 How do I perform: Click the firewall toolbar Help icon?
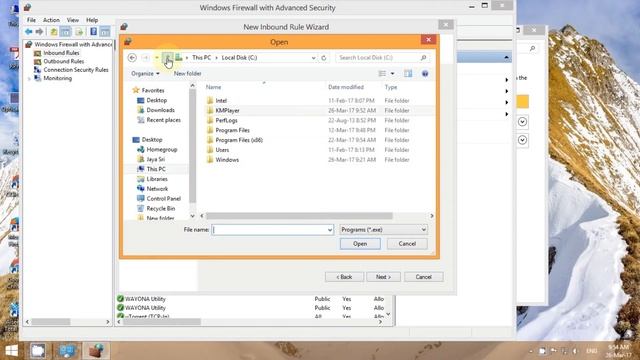(93, 31)
